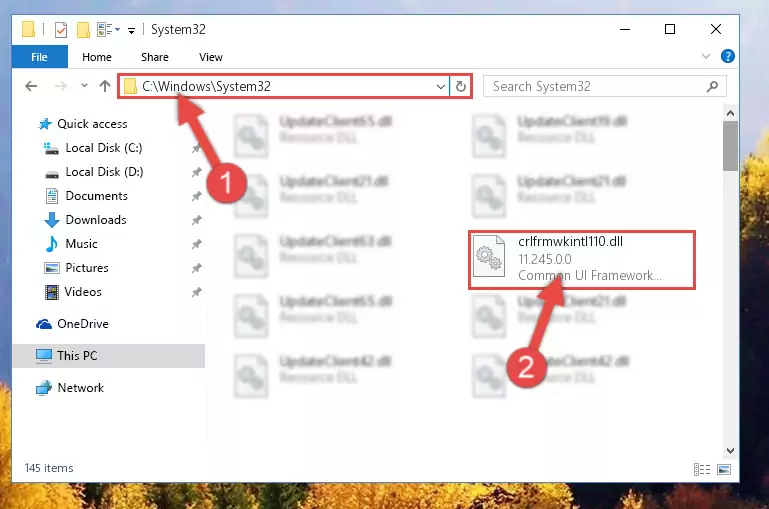Click the search magnifier icon
The height and width of the screenshot is (509, 769).
(712, 87)
